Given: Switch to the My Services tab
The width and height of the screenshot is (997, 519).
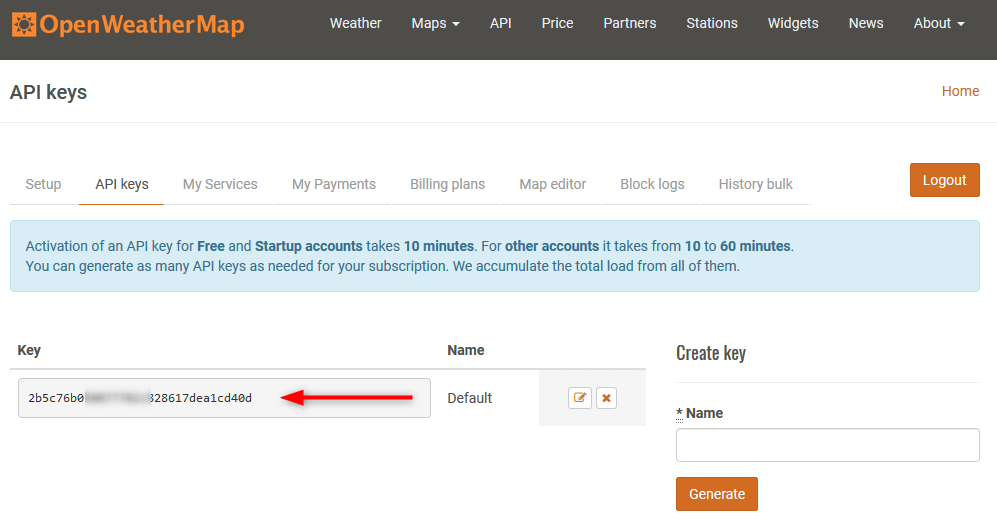Looking at the screenshot, I should pos(220,184).
